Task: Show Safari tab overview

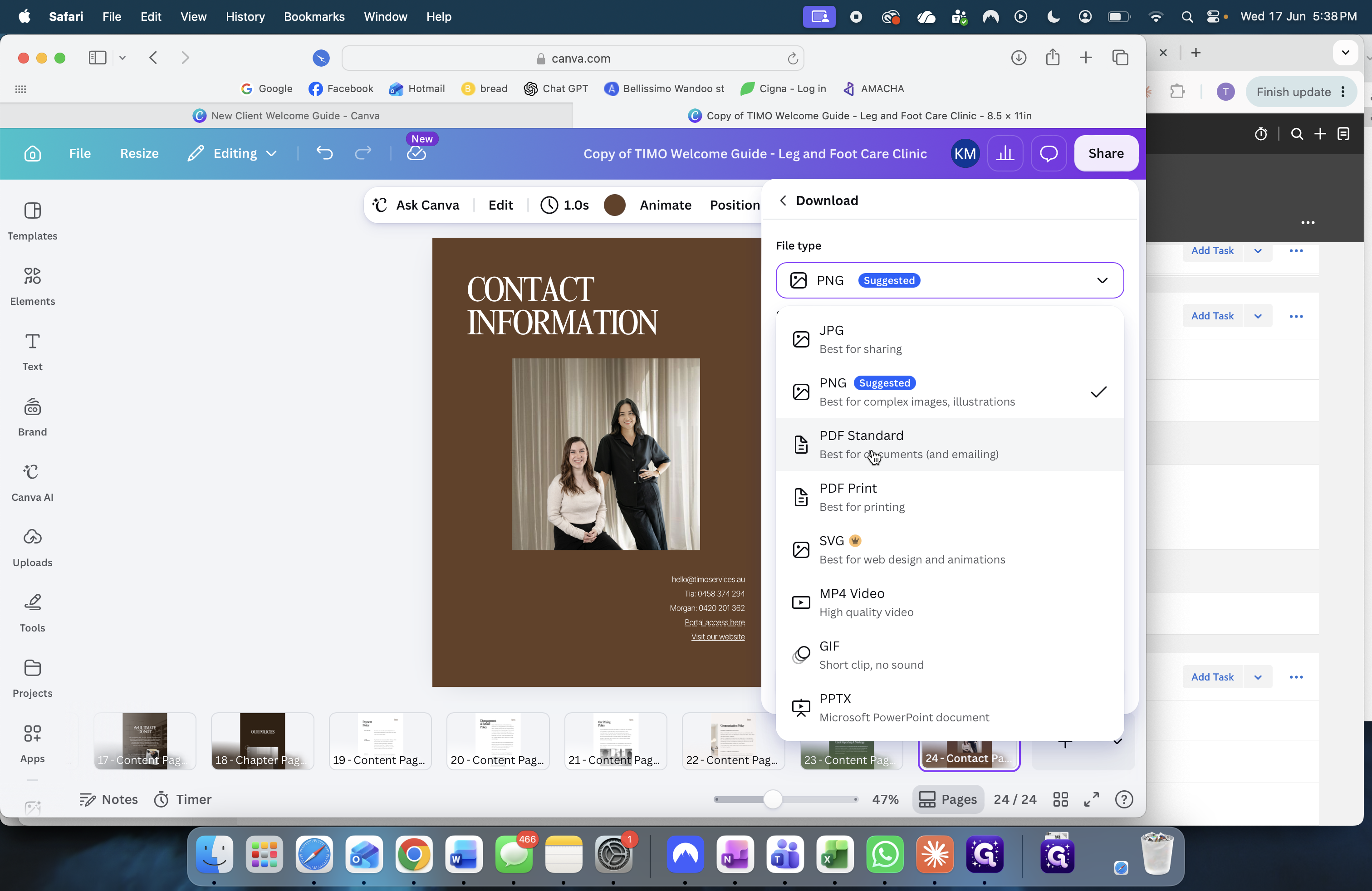Action: pyautogui.click(x=1120, y=58)
